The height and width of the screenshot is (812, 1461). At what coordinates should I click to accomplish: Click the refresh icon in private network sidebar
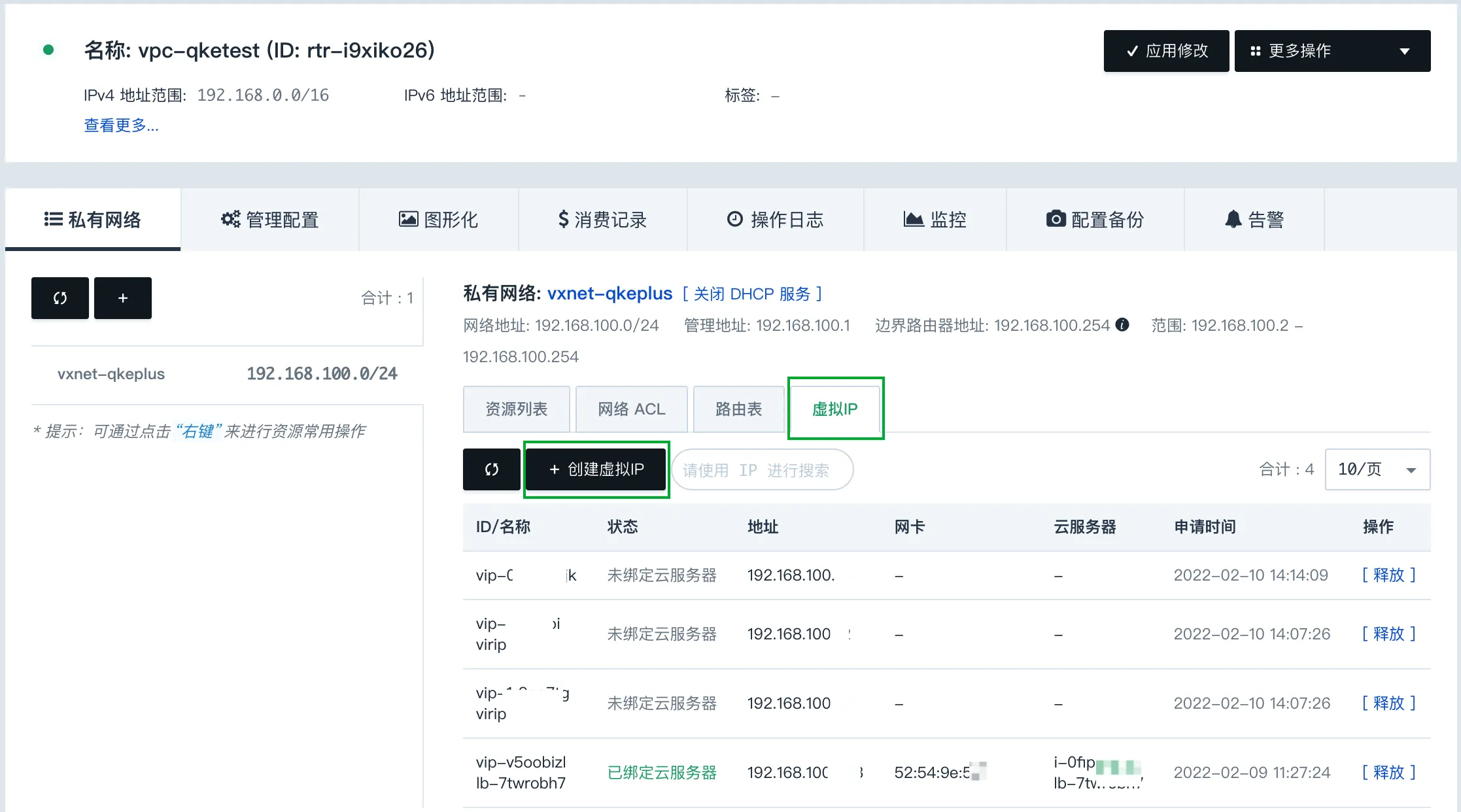point(60,298)
